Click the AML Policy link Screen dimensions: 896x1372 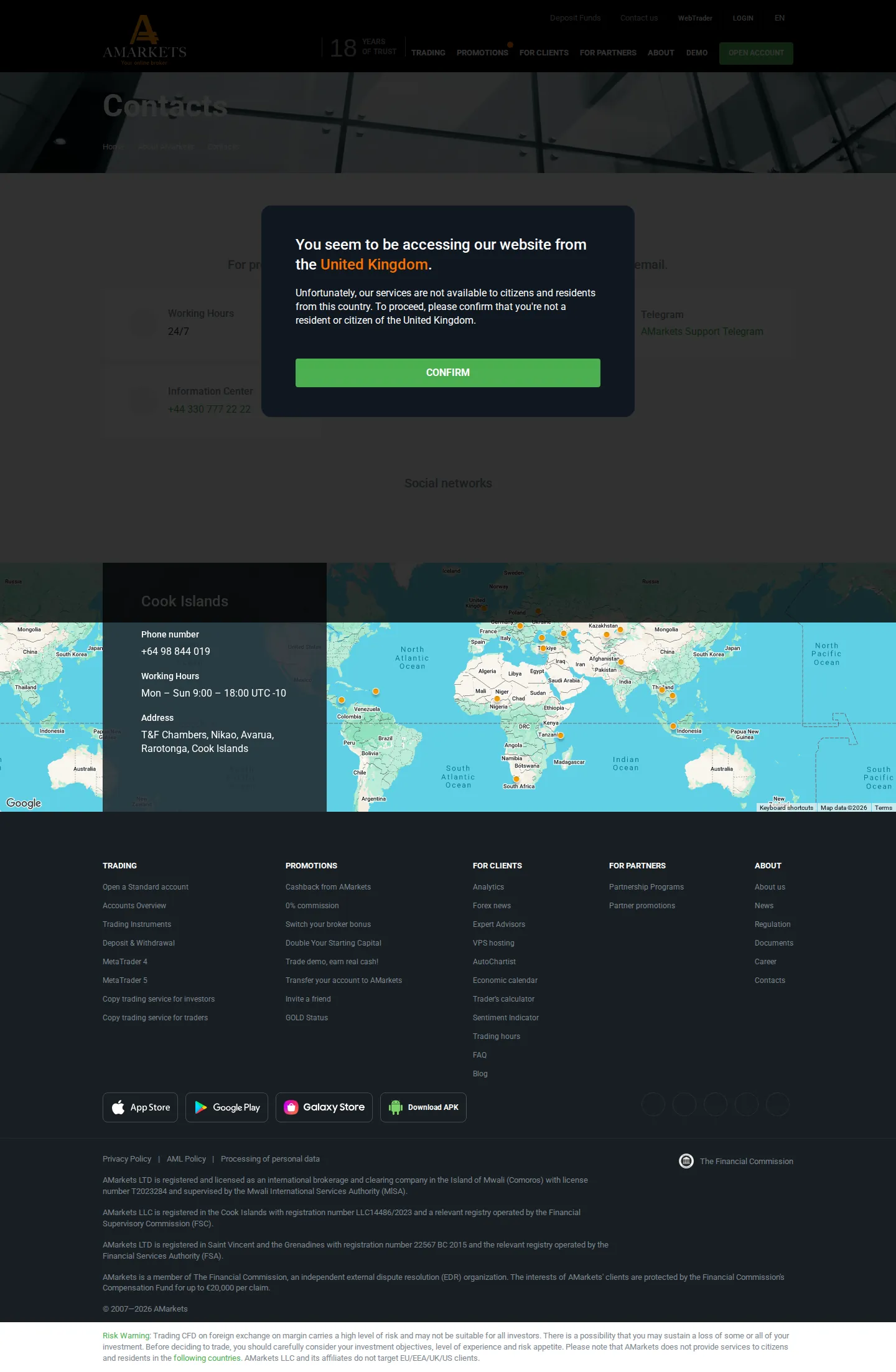186,1159
